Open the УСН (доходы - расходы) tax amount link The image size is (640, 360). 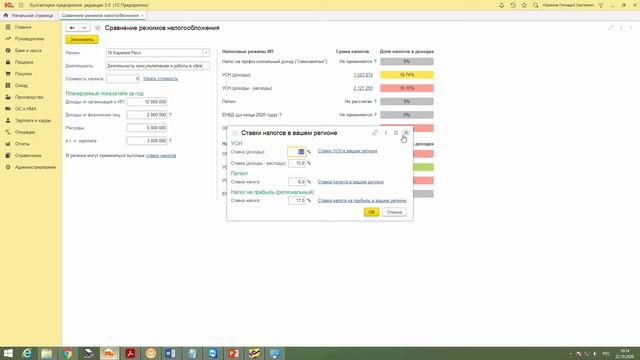(x=363, y=88)
